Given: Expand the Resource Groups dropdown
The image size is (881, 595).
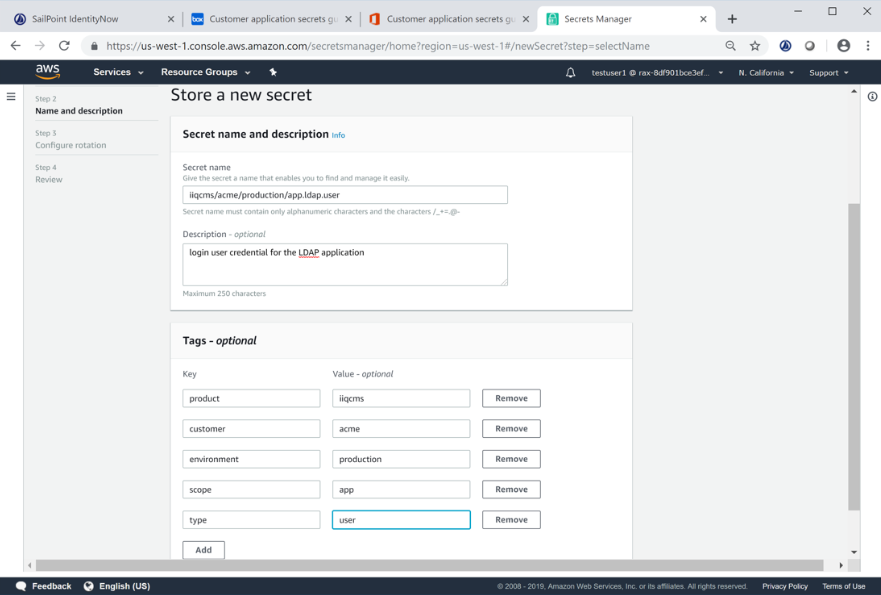Looking at the screenshot, I should point(205,73).
